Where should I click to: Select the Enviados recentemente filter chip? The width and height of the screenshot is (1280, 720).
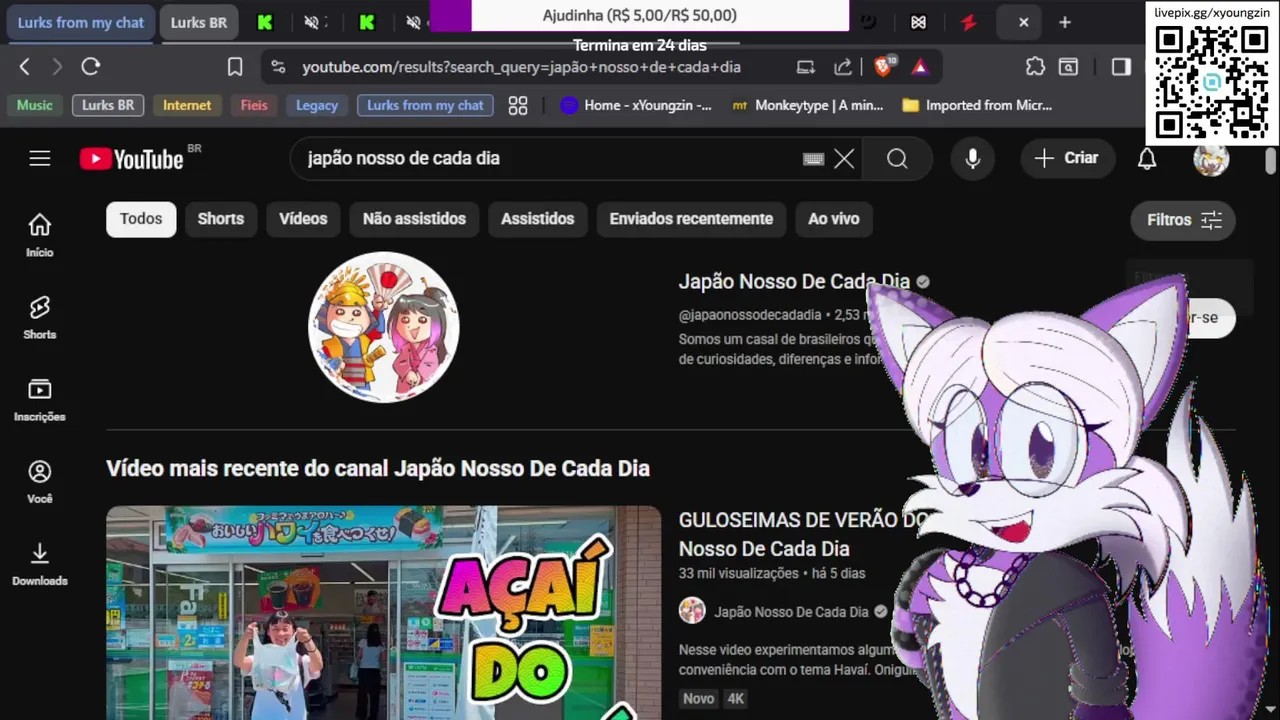691,219
